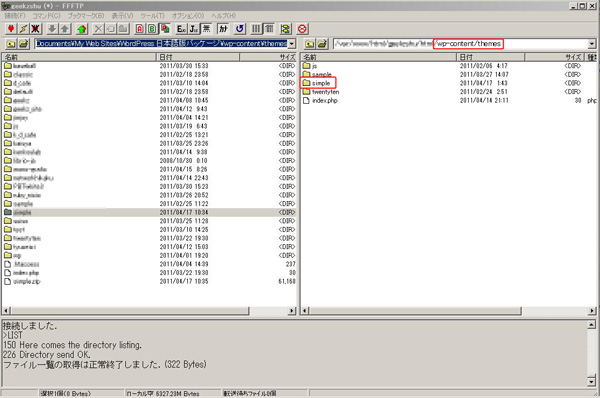600x398 pixels.
Task: Enable Binary transfer mode (B icon)
Action: (152, 29)
